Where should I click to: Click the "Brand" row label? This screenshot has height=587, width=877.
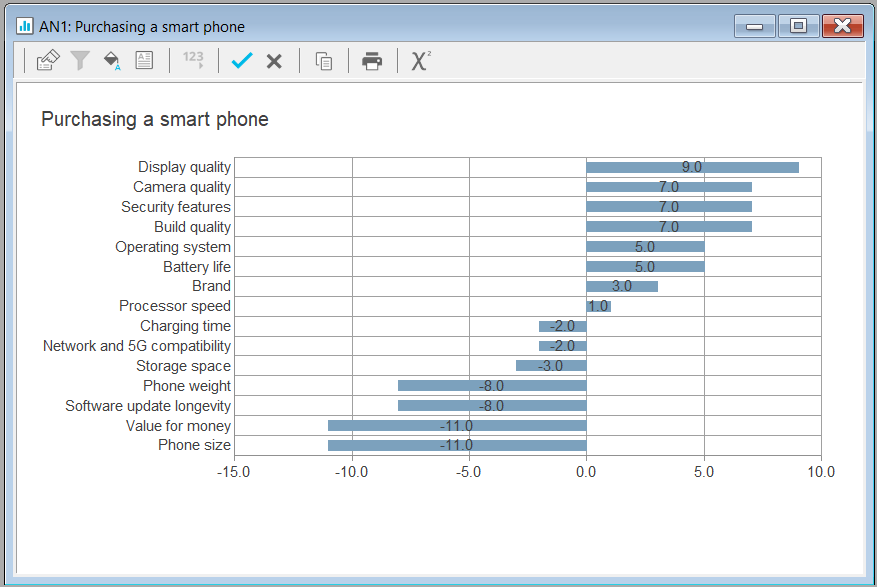pos(211,286)
